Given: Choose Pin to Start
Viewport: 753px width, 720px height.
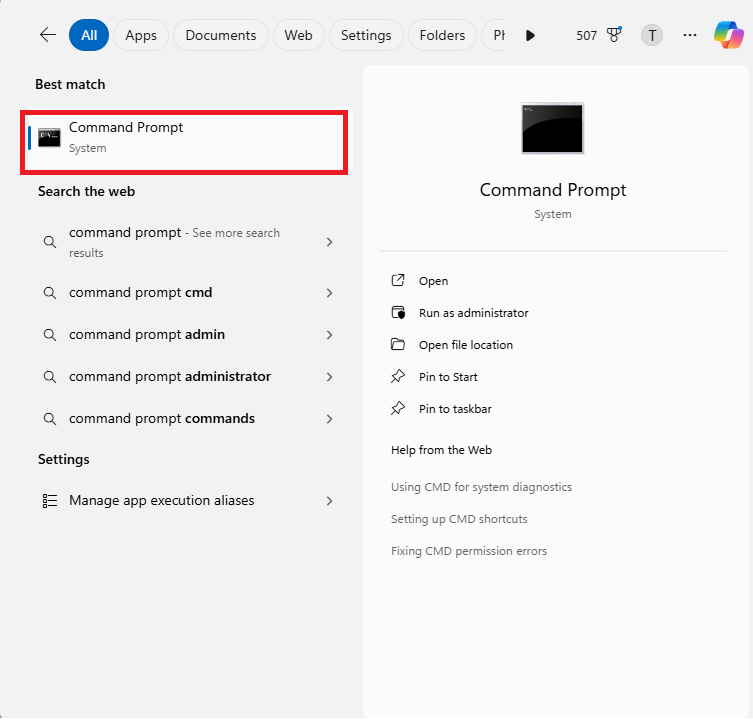Looking at the screenshot, I should [448, 377].
